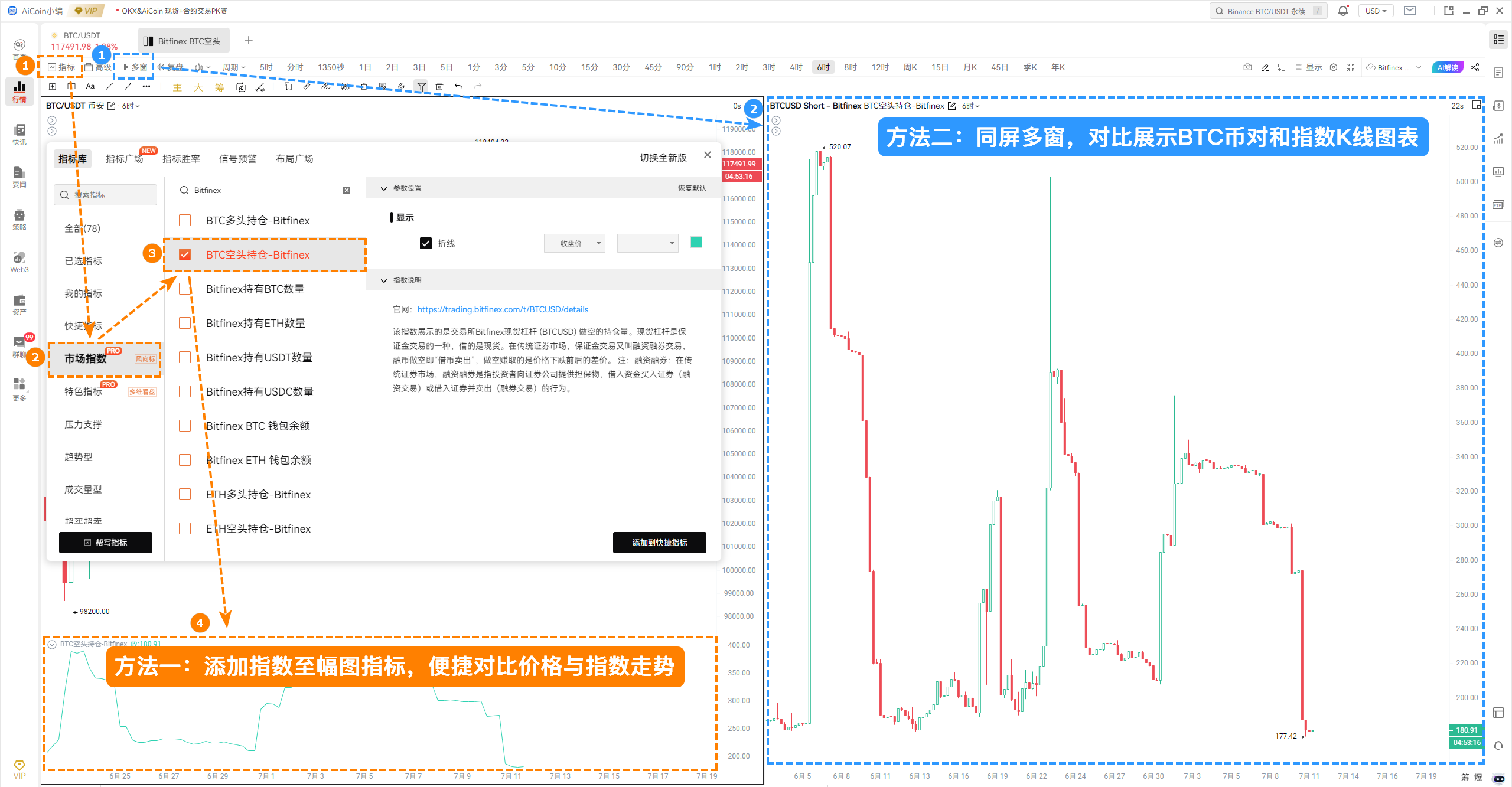Select the 市场指数 category

(104, 358)
